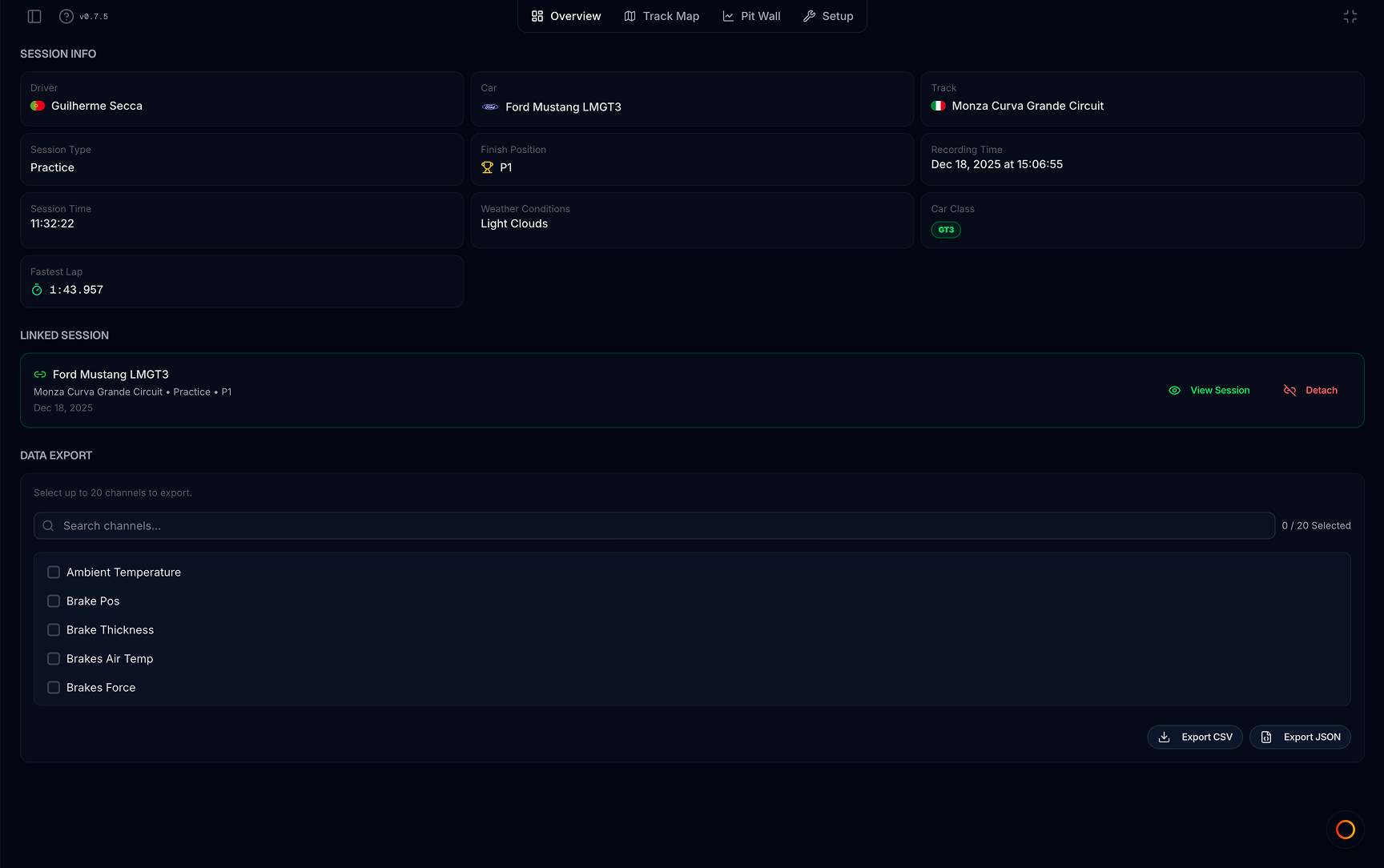Viewport: 1384px width, 868px height.
Task: Toggle the sidebar panel icon
Action: point(34,16)
